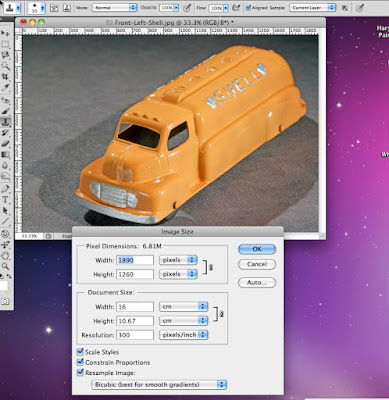Open pixel height units dropdown

178,274
